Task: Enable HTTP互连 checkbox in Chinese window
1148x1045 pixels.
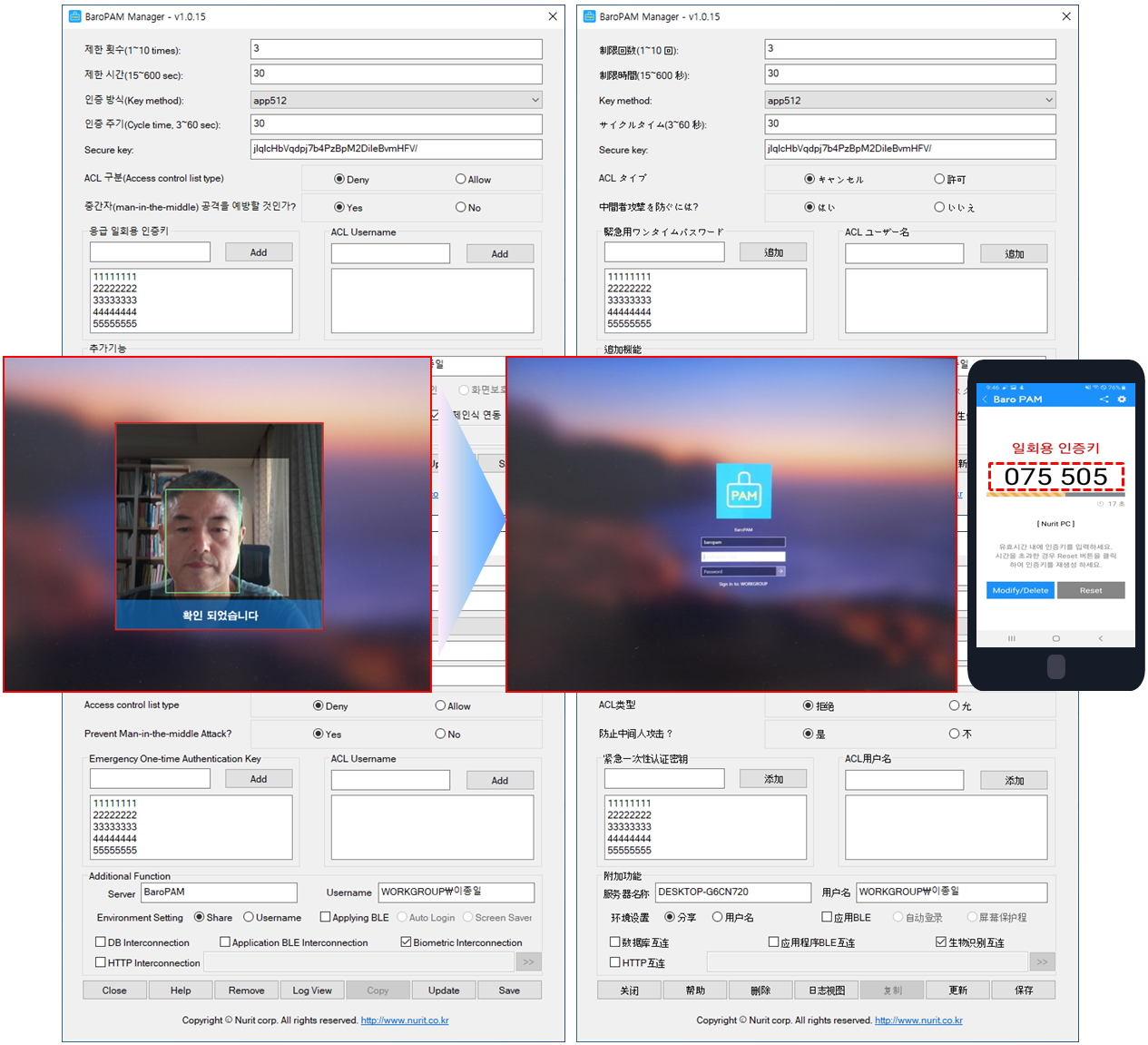Action: (x=615, y=962)
